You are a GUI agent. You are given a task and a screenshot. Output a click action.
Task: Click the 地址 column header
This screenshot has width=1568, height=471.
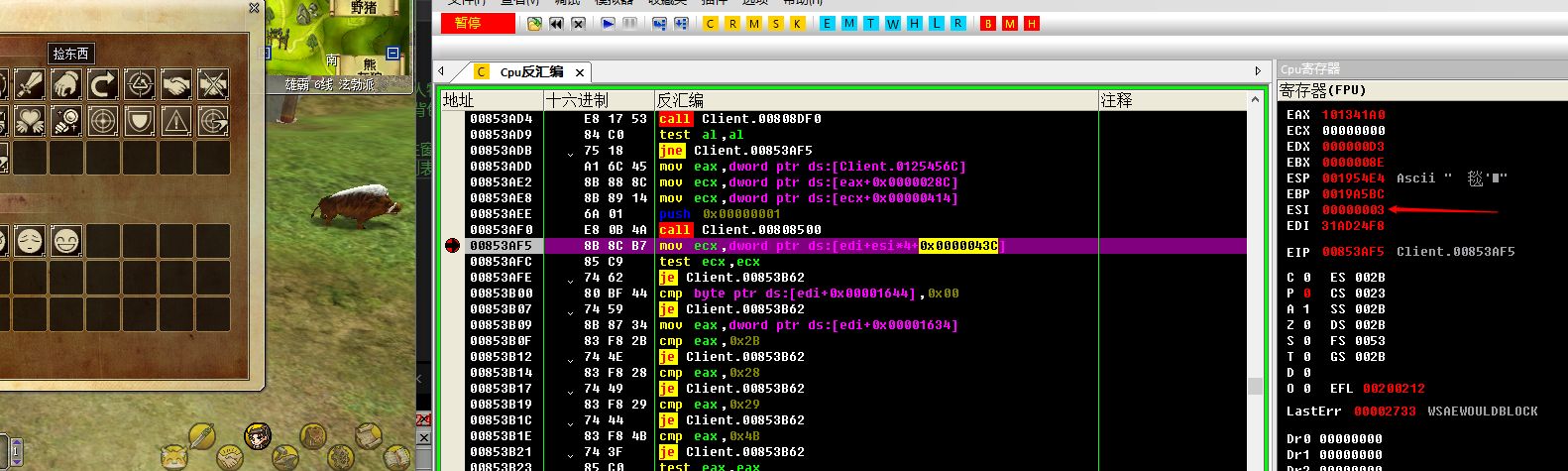point(493,100)
